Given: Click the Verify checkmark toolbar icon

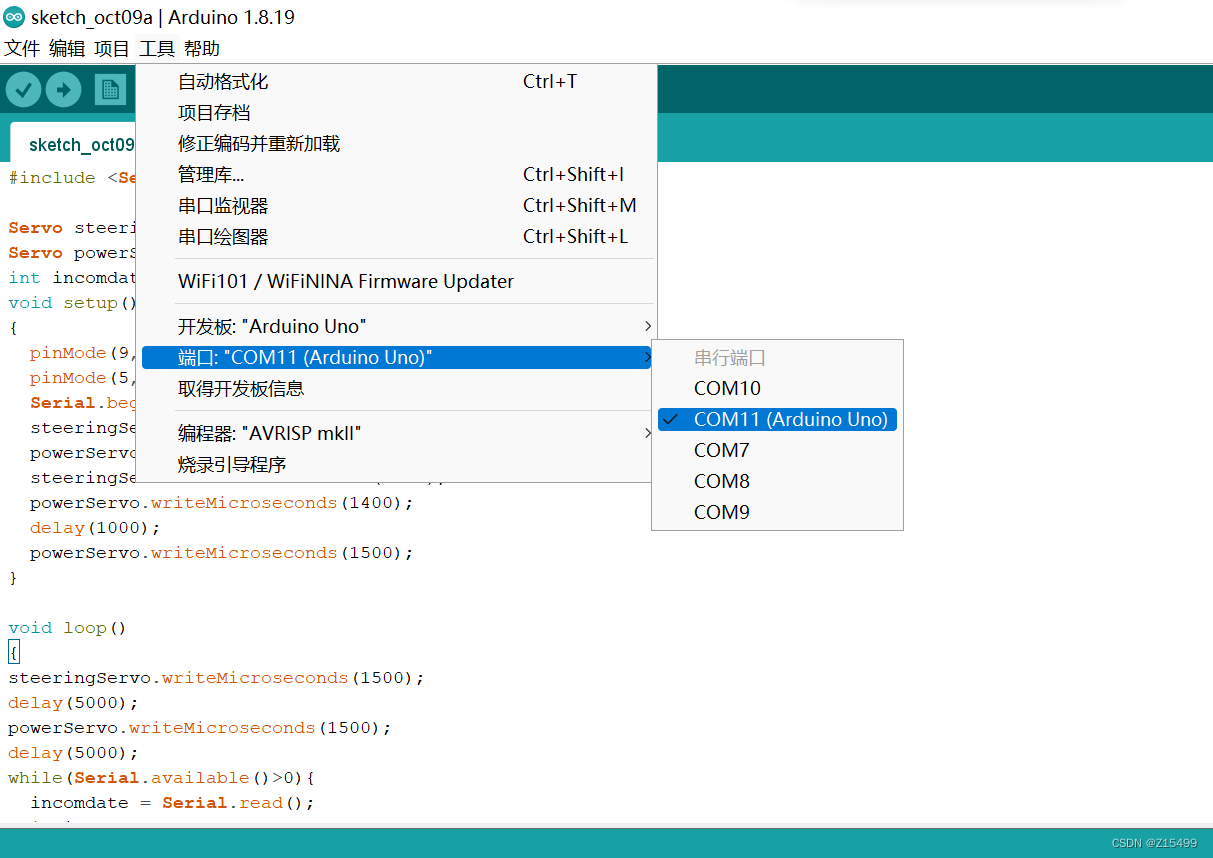Looking at the screenshot, I should (24, 90).
